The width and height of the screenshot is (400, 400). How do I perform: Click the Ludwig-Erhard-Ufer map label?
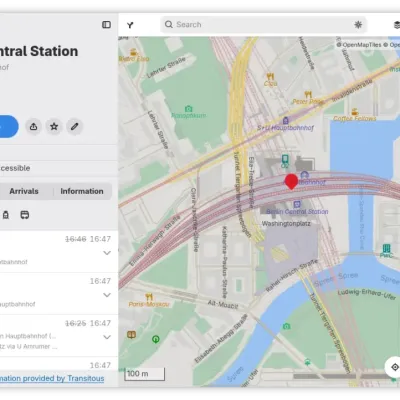click(367, 294)
